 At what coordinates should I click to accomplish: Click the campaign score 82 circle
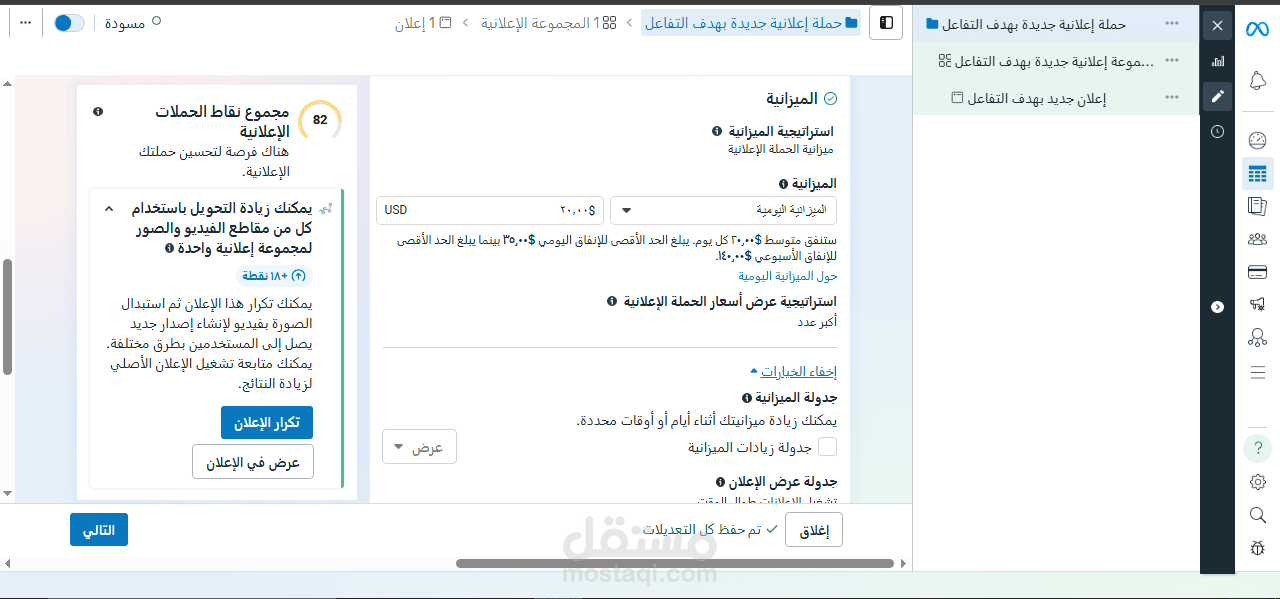(x=320, y=120)
